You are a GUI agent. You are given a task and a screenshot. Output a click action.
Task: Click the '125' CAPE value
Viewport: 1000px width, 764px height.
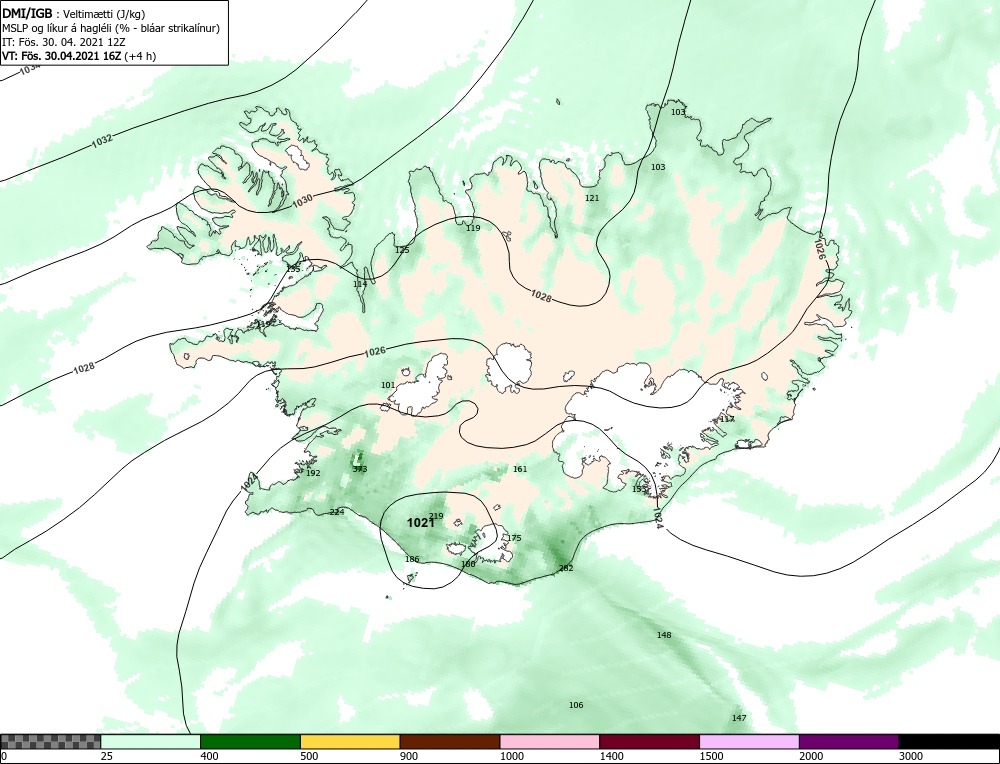coord(402,251)
